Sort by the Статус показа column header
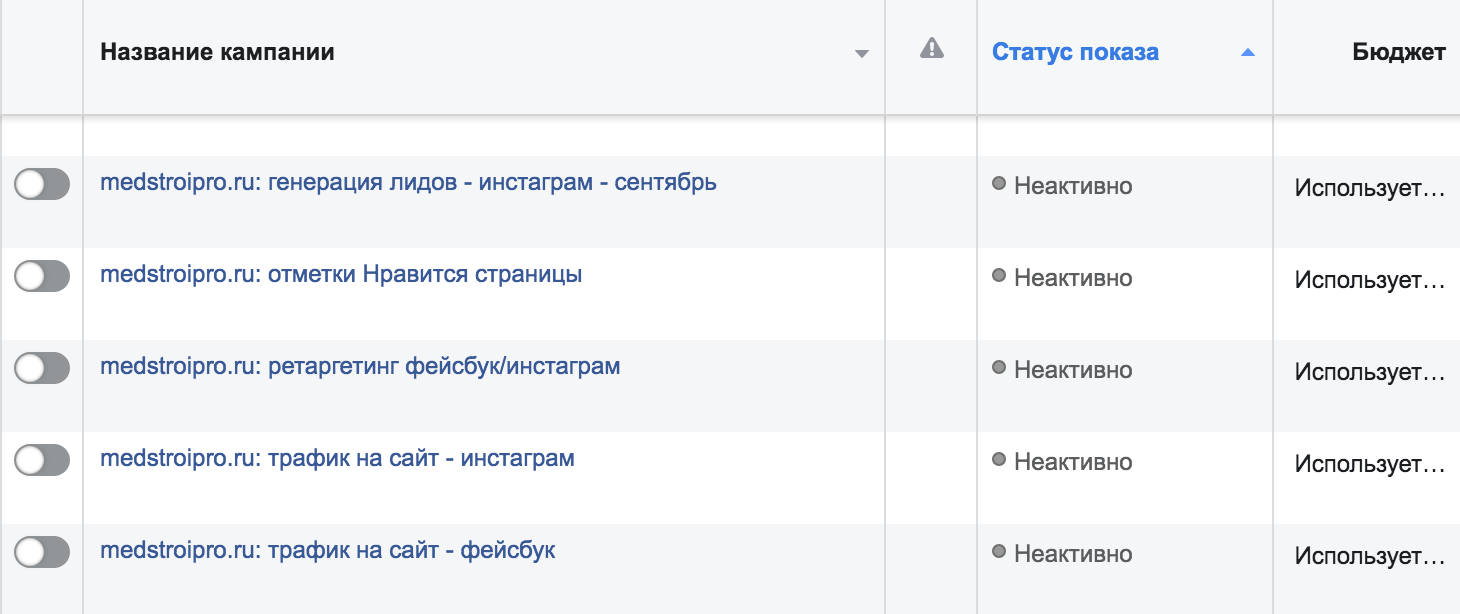Viewport: 1460px width, 614px height. (1075, 52)
